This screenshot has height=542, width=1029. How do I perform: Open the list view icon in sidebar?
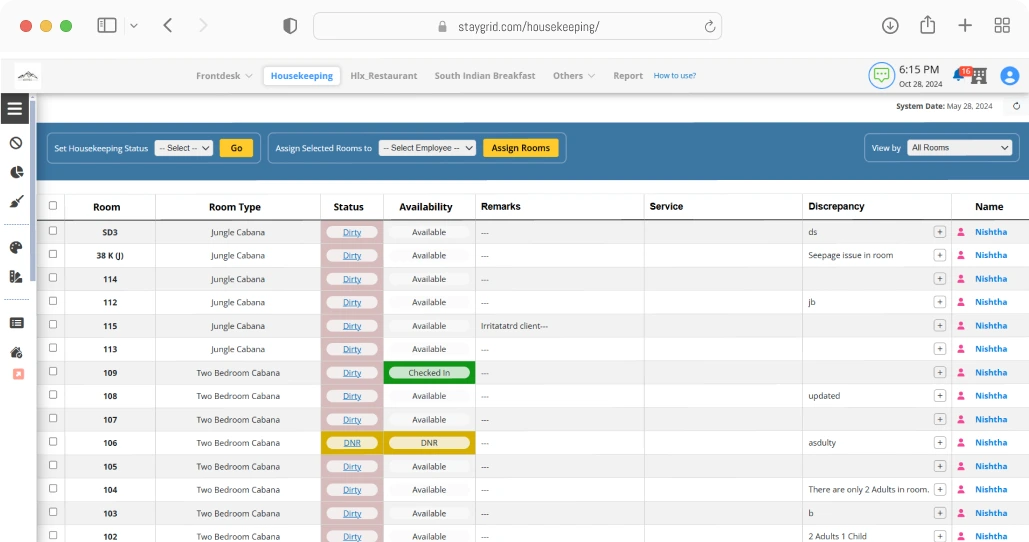click(16, 323)
